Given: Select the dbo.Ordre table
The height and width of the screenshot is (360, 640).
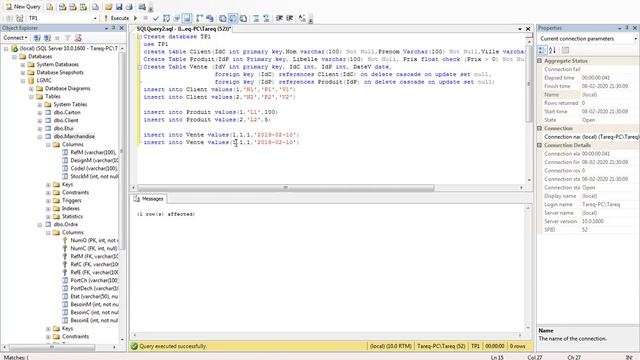Looking at the screenshot, I should pos(66,224).
